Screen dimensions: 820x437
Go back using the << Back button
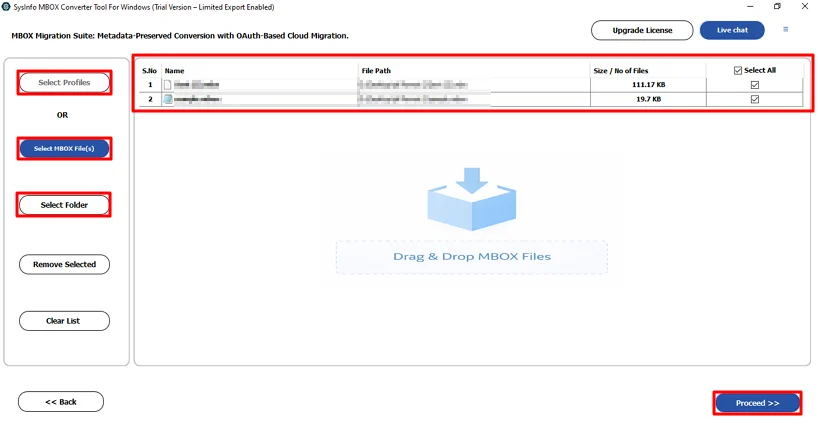61,402
